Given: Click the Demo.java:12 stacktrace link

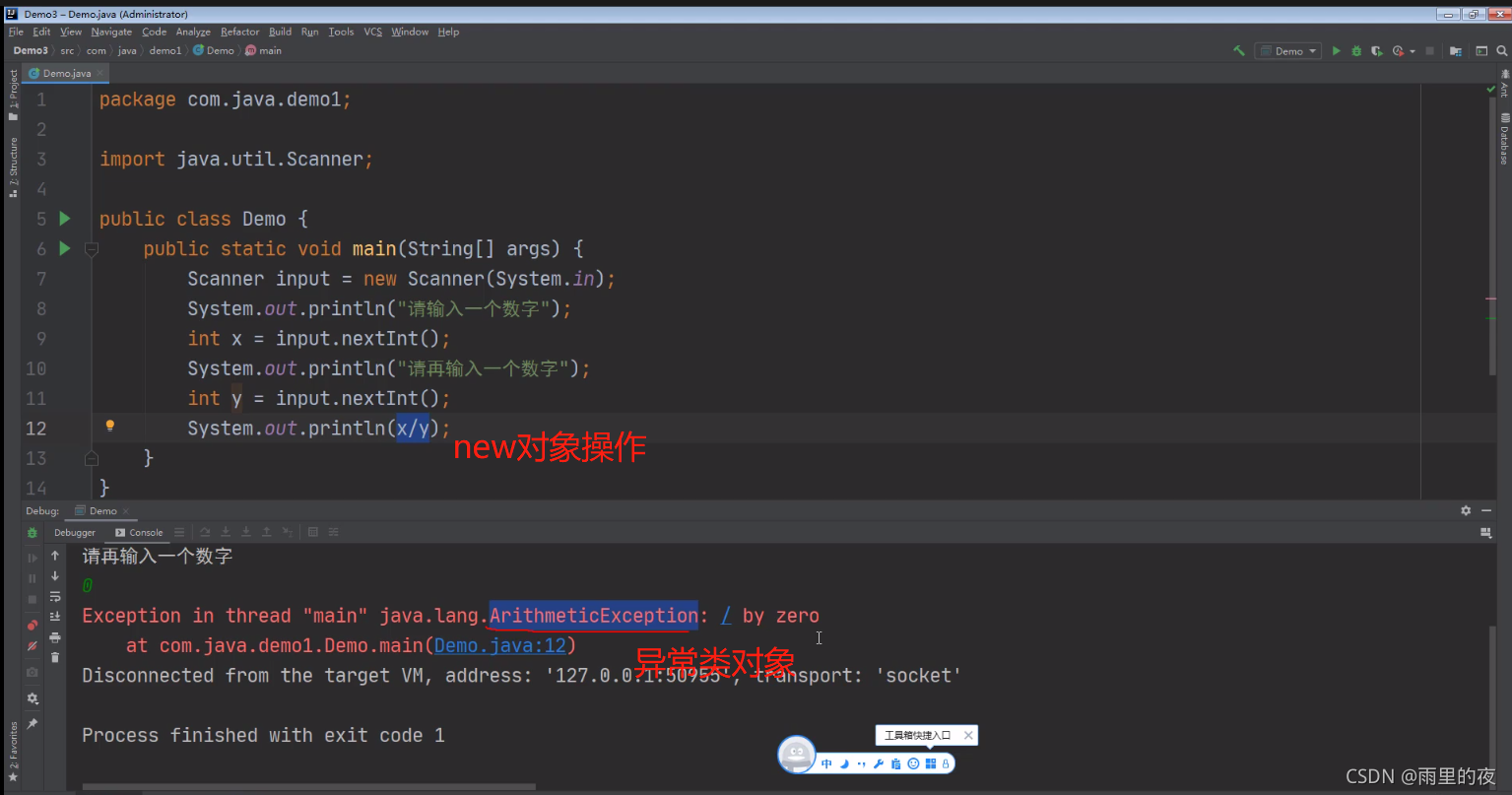Looking at the screenshot, I should (x=501, y=645).
